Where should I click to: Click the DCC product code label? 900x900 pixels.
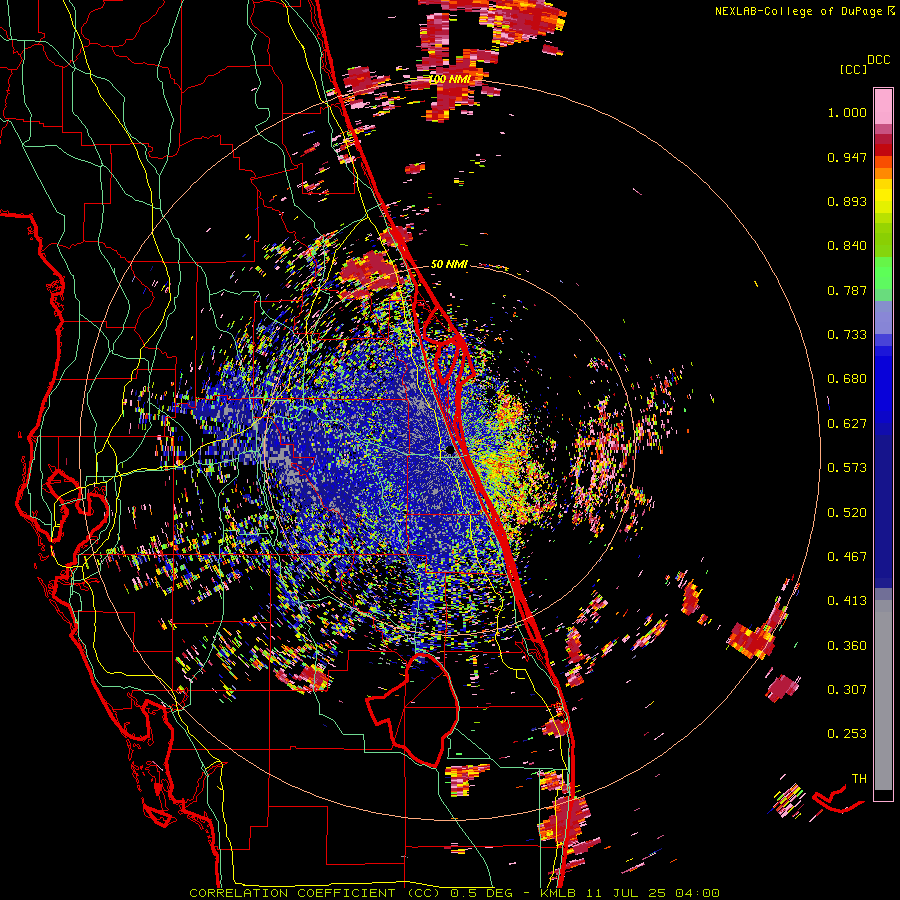pyautogui.click(x=879, y=60)
